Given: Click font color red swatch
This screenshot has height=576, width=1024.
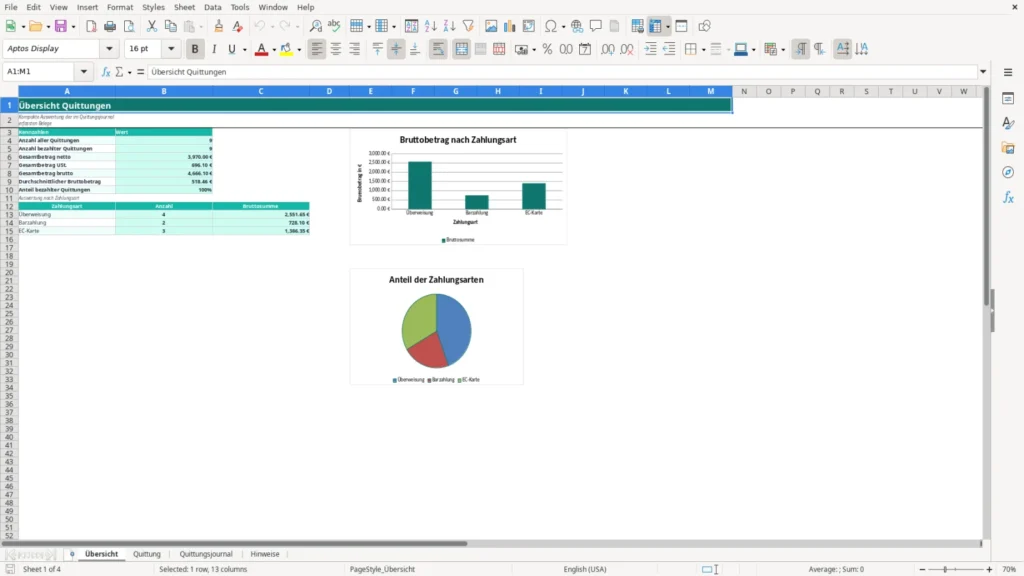Looking at the screenshot, I should tap(261, 50).
